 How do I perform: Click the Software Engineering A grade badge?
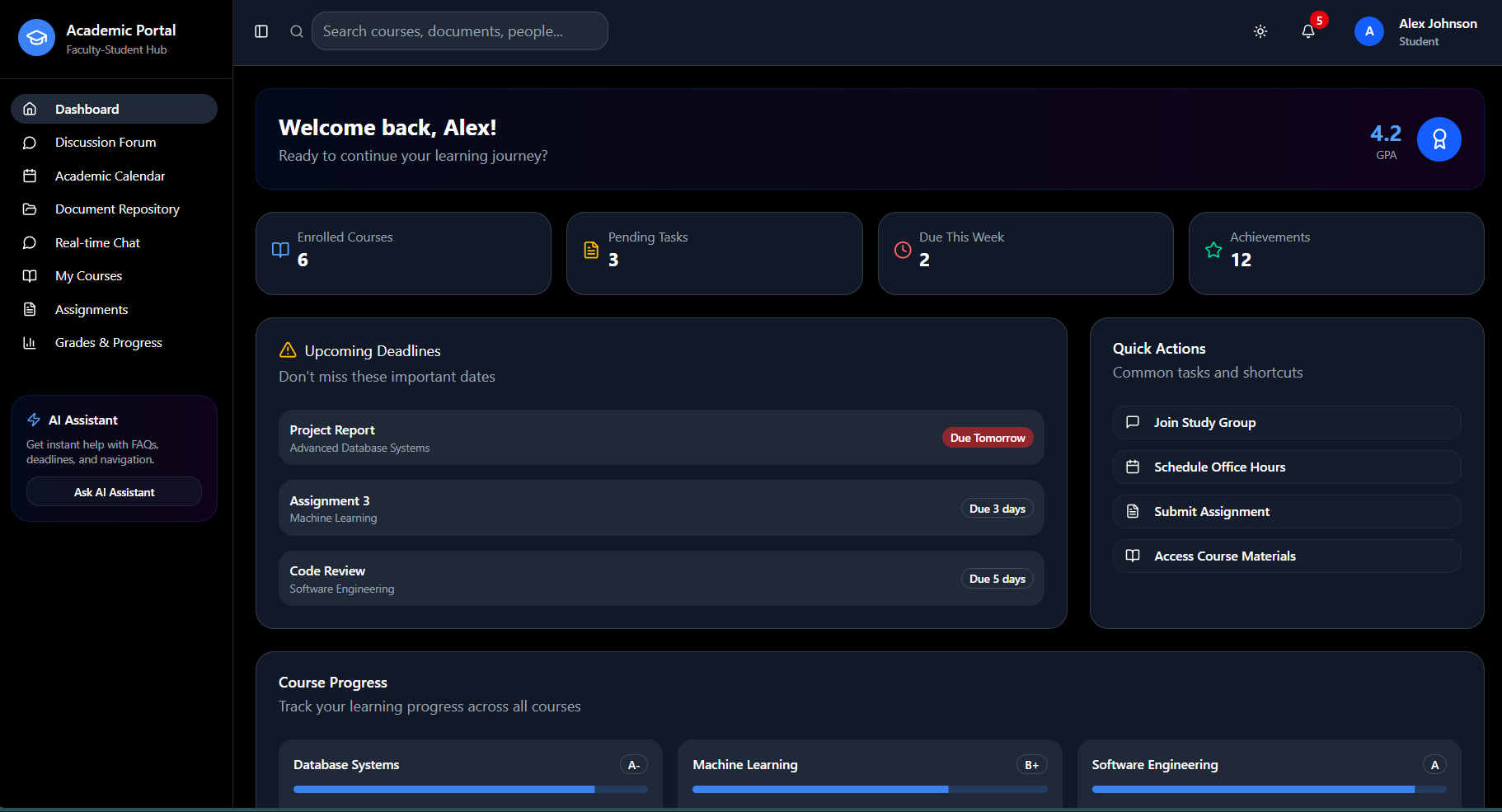[1434, 765]
